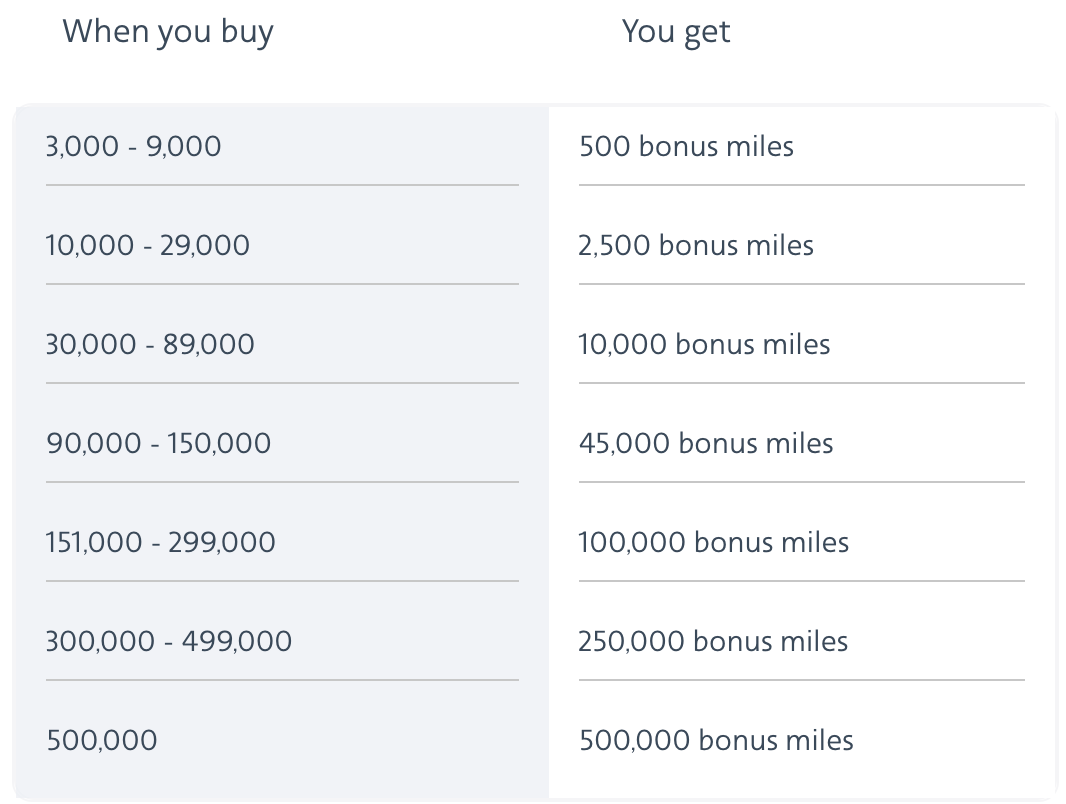This screenshot has width=1066, height=804.
Task: Select the 300,000 - 499,000 purchase range
Action: click(x=169, y=641)
